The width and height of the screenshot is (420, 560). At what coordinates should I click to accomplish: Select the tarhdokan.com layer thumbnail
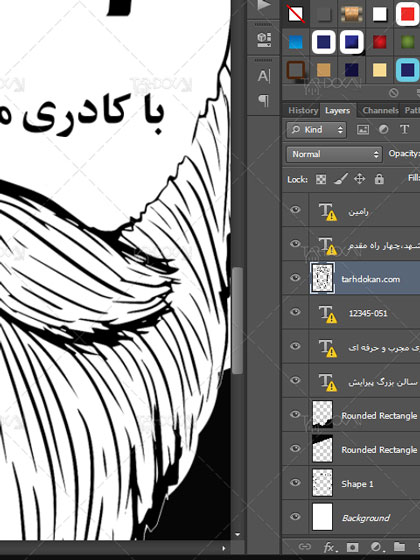[322, 278]
